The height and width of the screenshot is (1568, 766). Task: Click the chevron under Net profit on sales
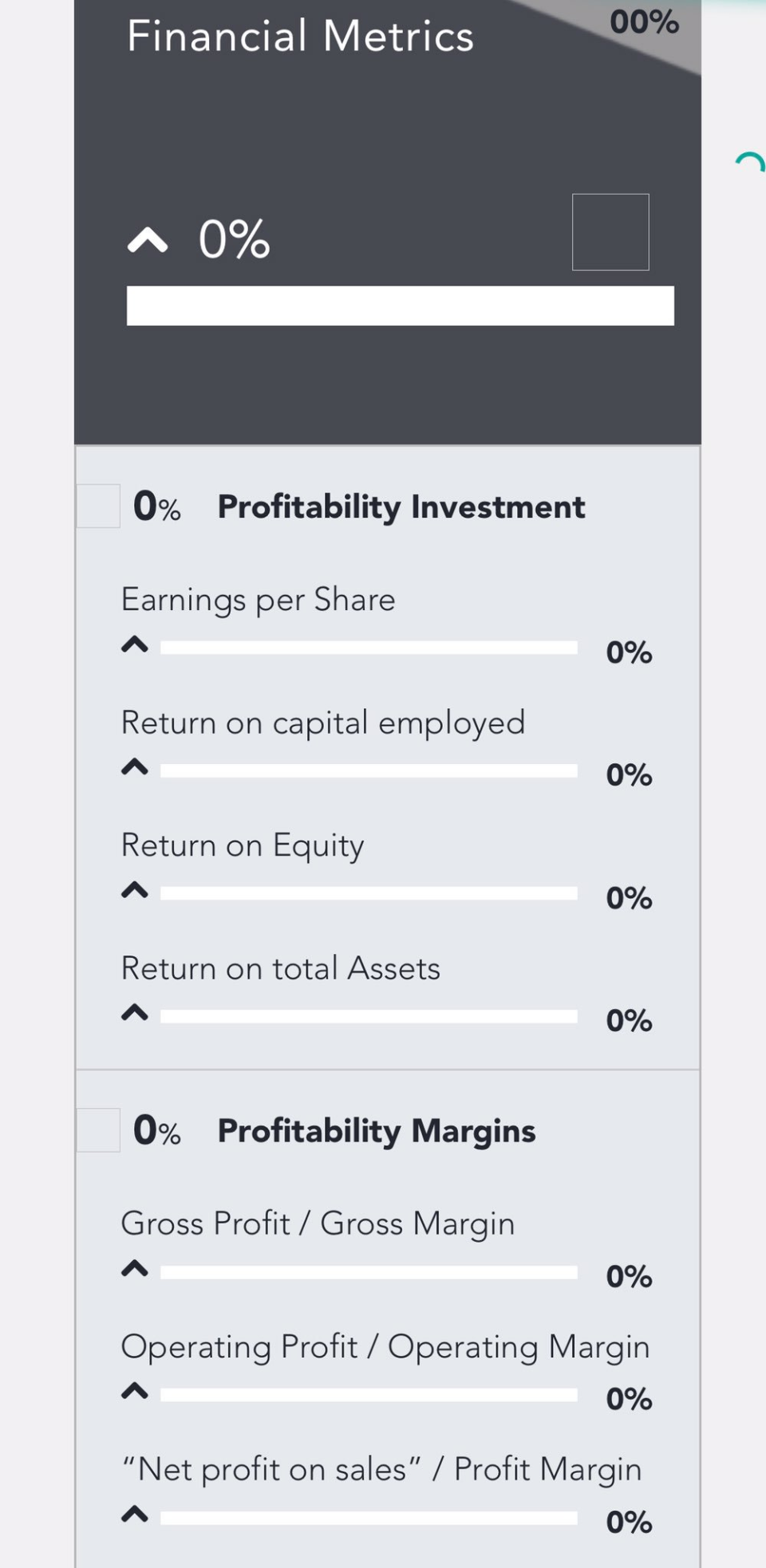pos(135,1514)
